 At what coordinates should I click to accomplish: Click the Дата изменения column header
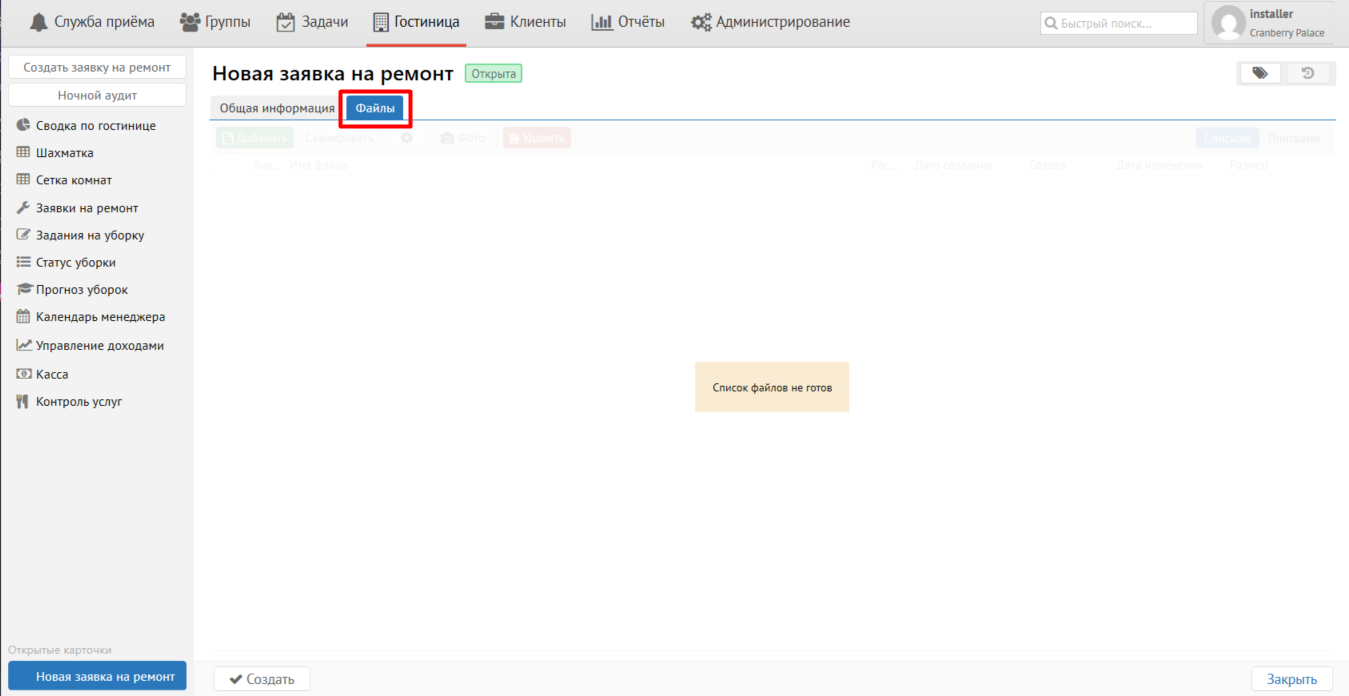(x=1159, y=165)
